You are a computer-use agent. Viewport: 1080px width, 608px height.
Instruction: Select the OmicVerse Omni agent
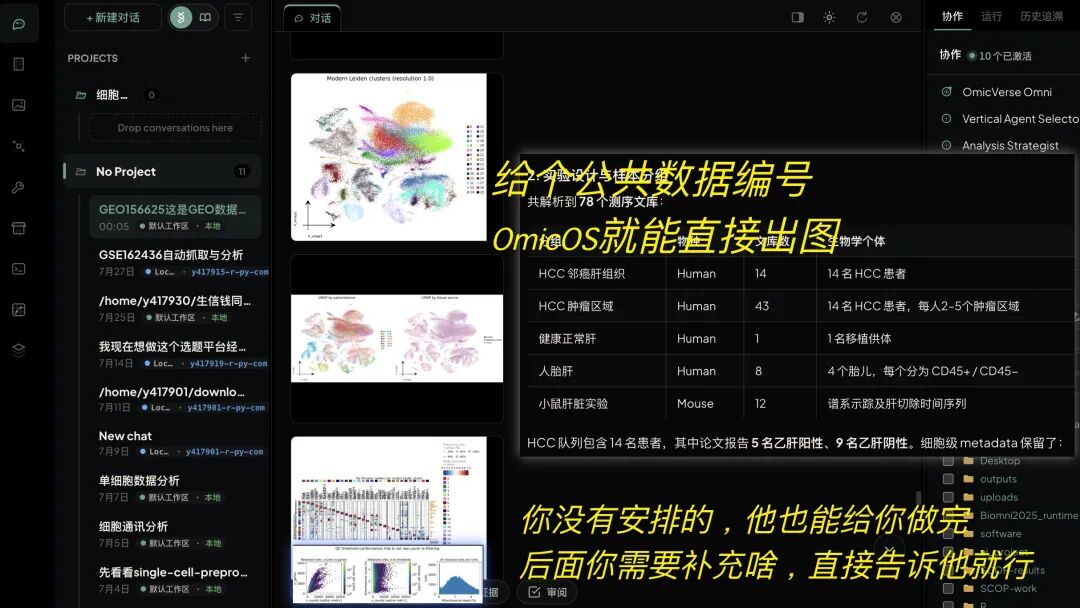1006,92
